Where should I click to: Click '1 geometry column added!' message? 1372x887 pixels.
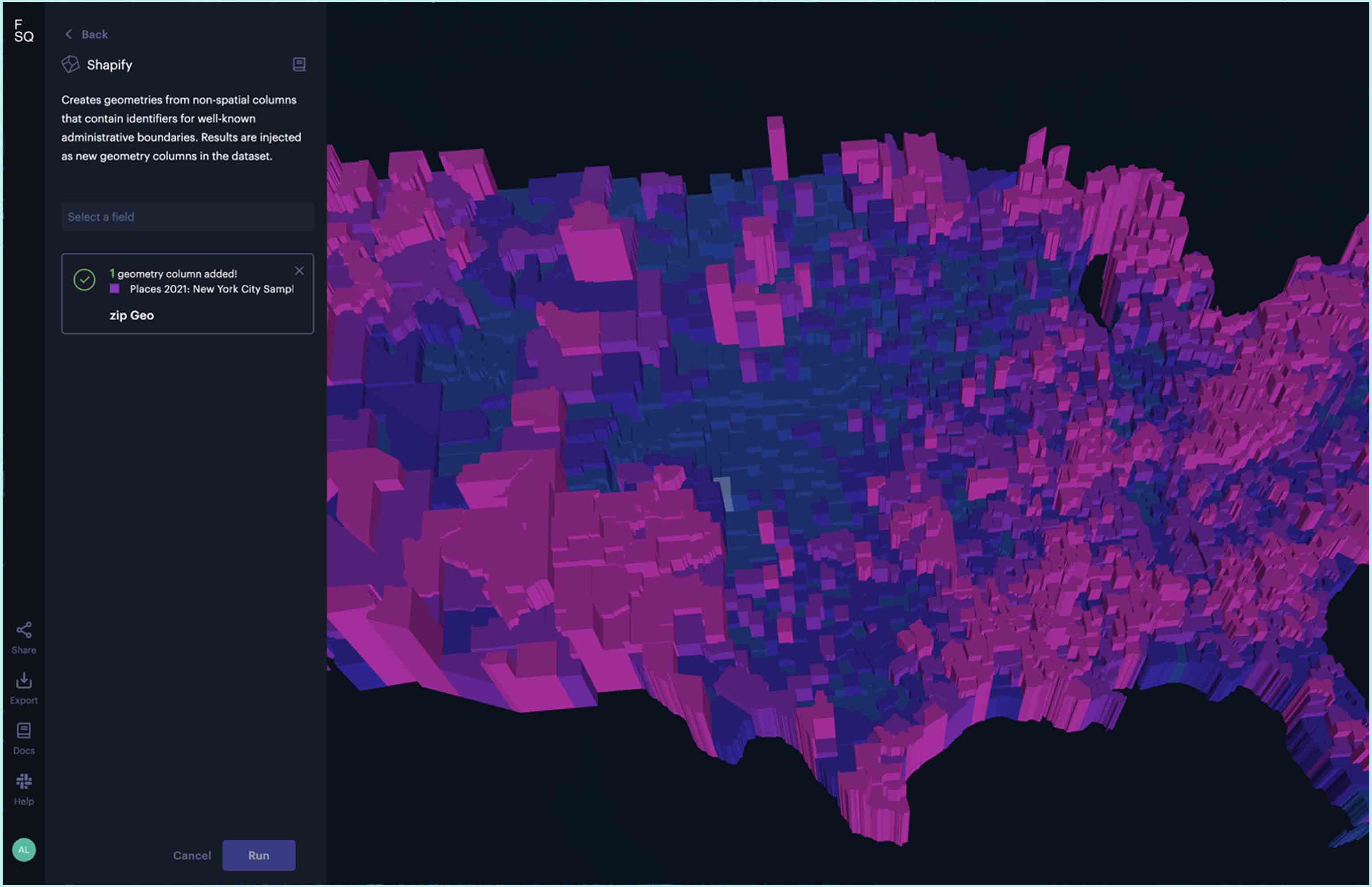pos(174,274)
